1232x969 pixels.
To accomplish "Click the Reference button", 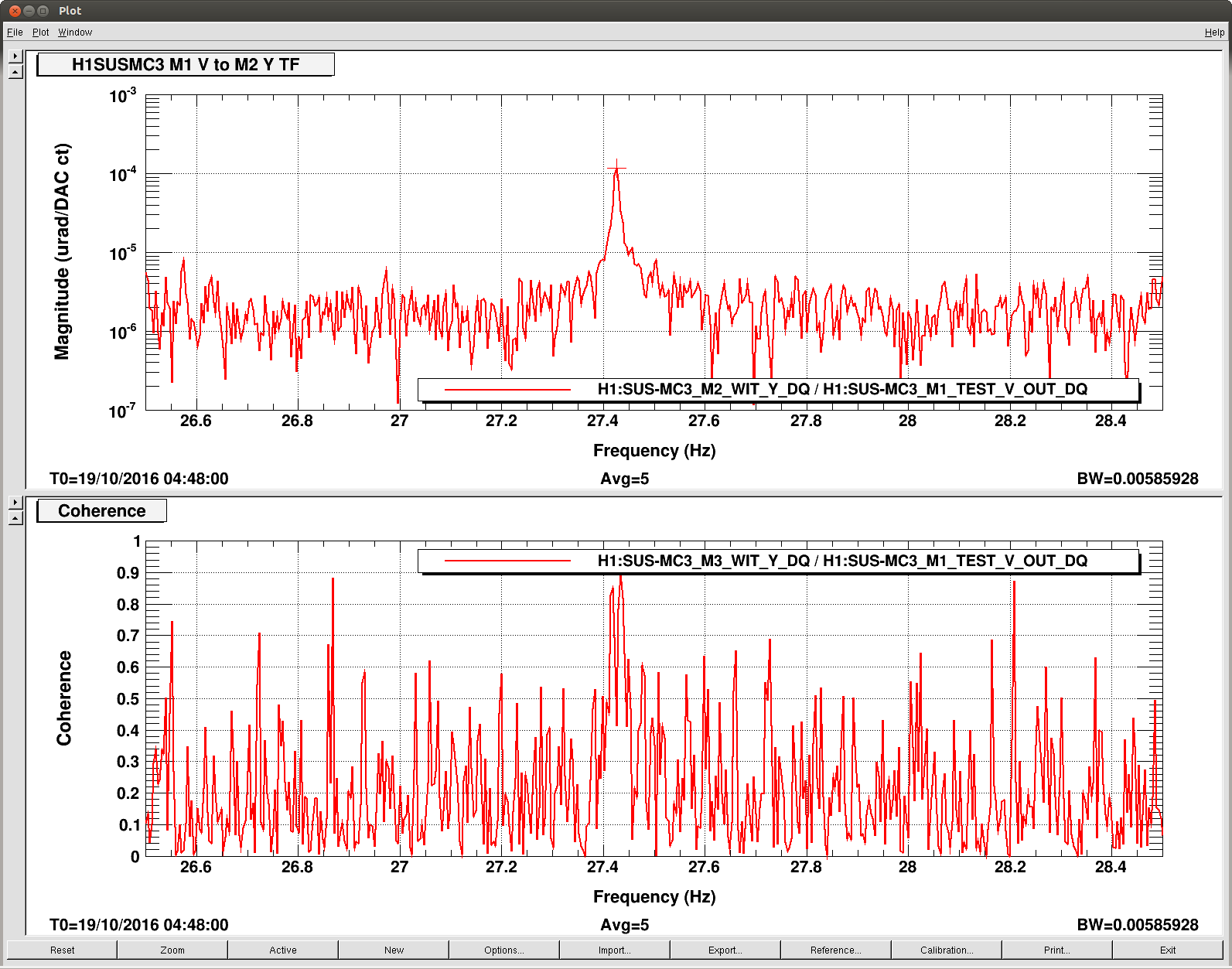I will click(x=836, y=950).
